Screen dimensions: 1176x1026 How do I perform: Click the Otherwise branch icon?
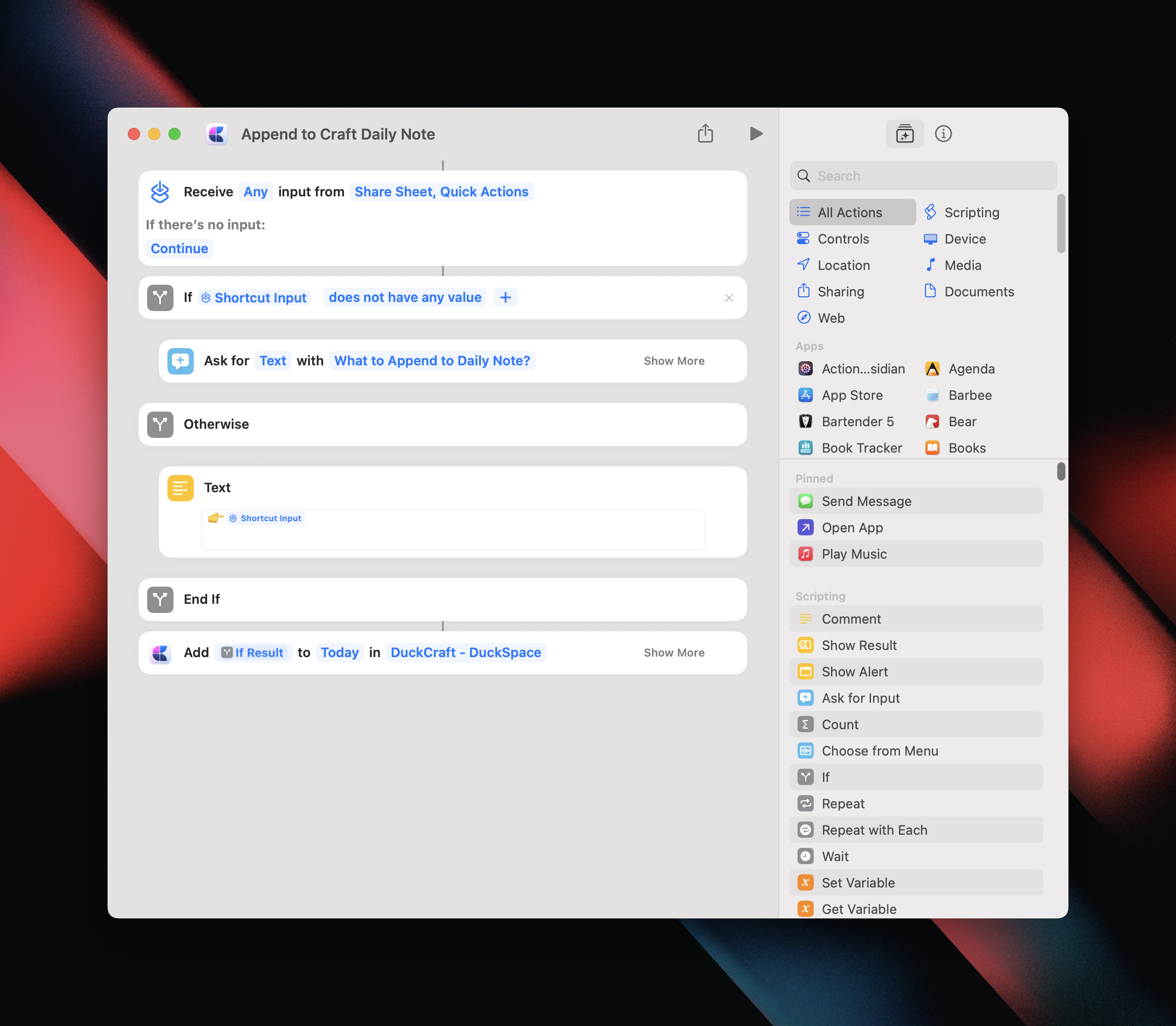[x=160, y=424]
